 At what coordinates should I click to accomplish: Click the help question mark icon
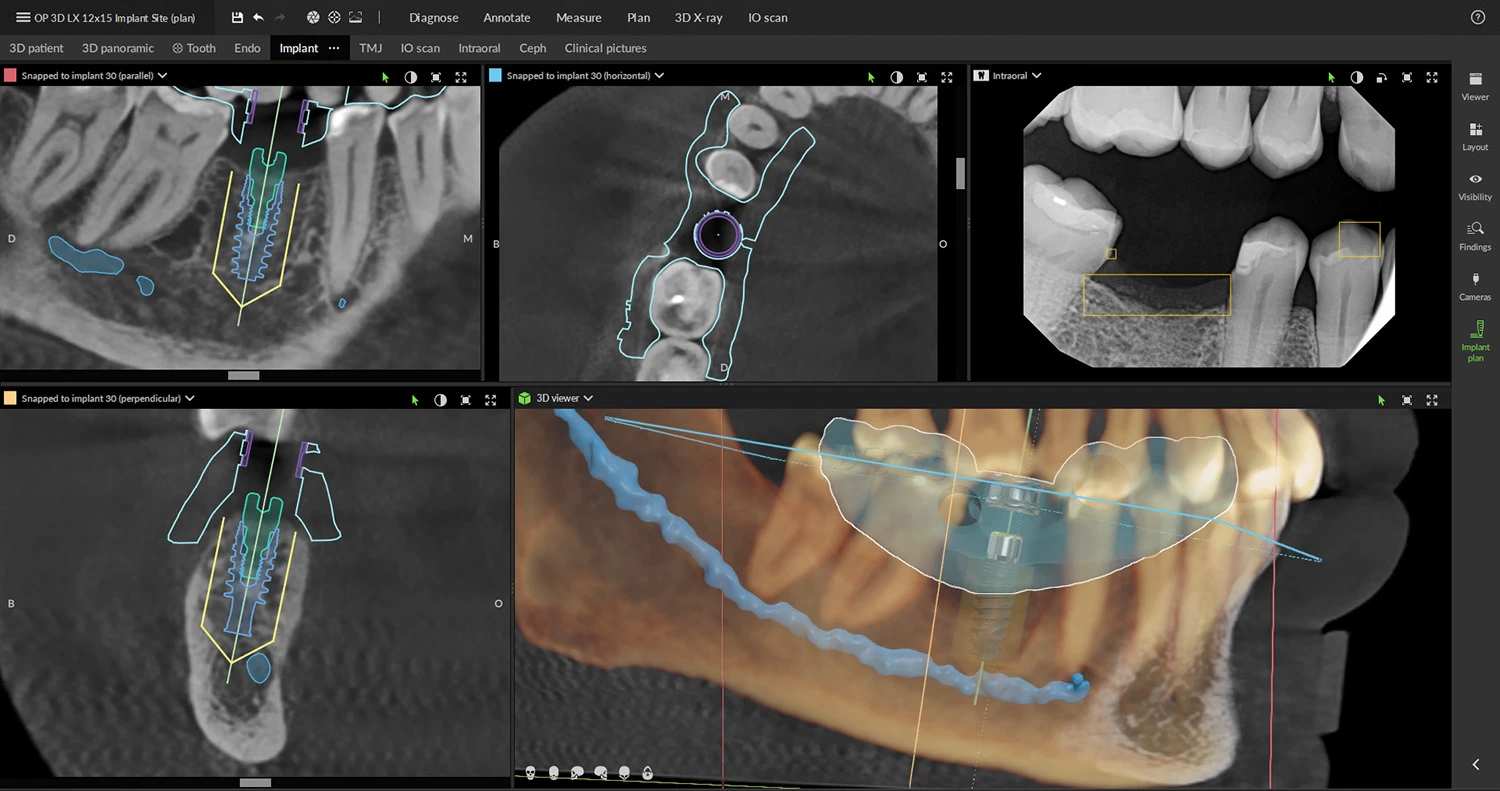[1477, 17]
